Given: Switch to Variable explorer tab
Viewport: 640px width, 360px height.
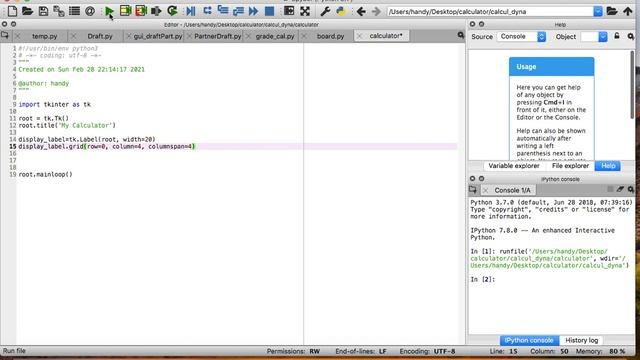Looking at the screenshot, I should pos(513,166).
